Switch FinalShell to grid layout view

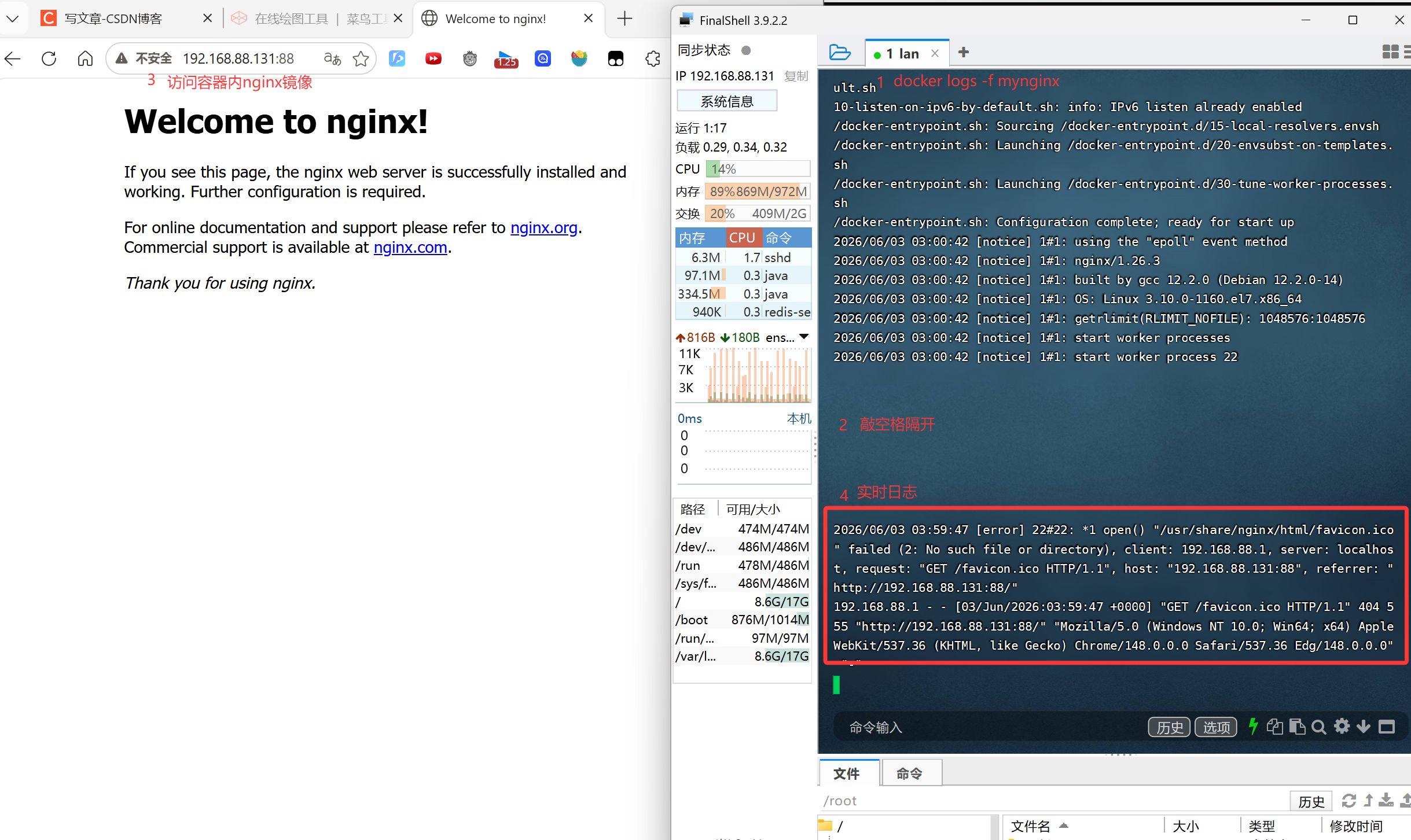pos(1390,52)
